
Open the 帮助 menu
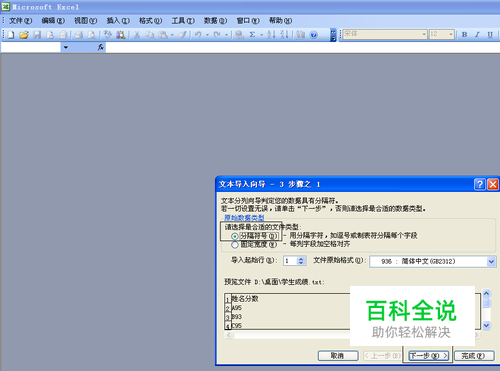[x=280, y=21]
